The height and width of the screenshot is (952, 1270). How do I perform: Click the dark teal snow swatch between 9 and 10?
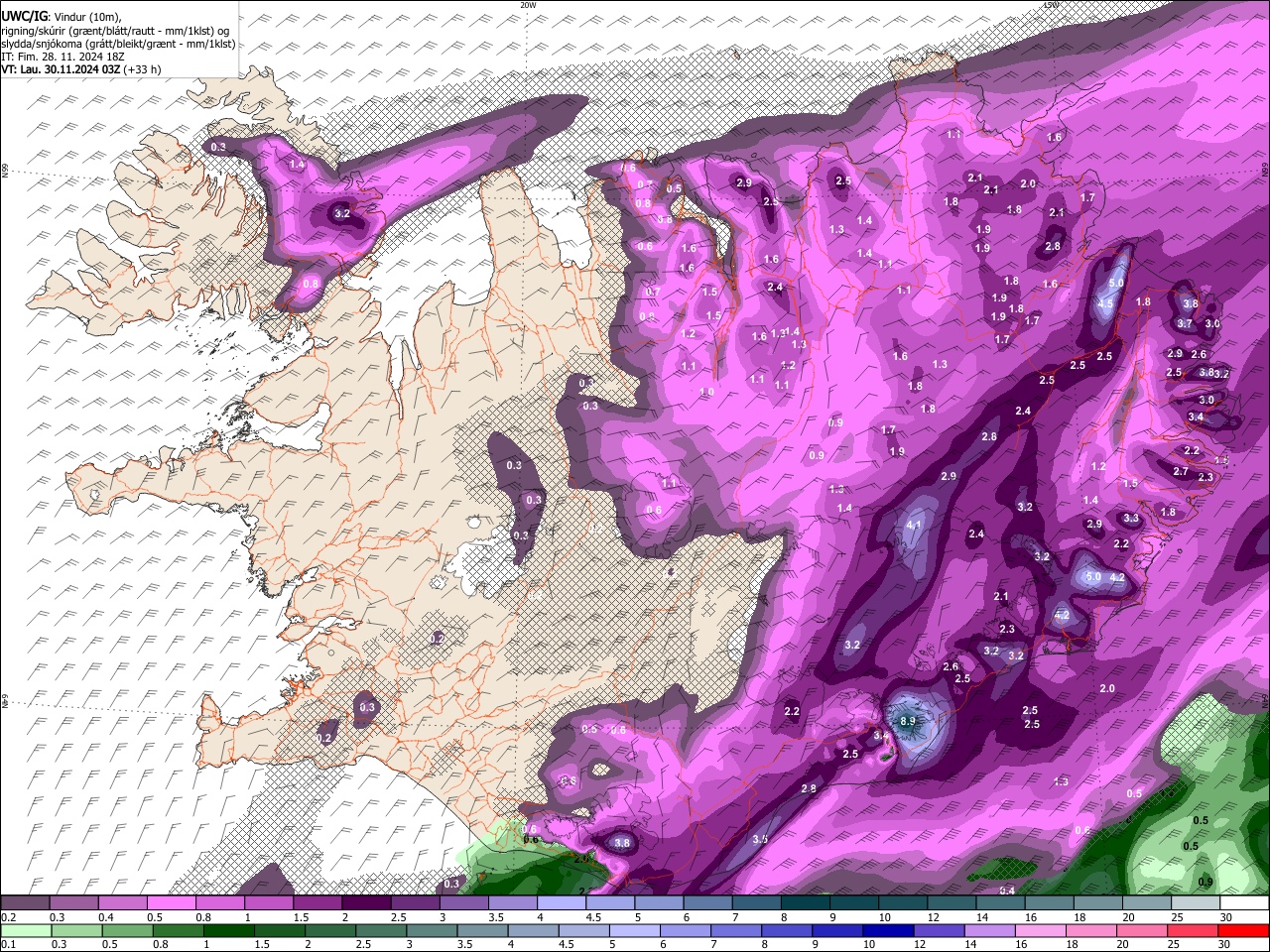coord(854,903)
